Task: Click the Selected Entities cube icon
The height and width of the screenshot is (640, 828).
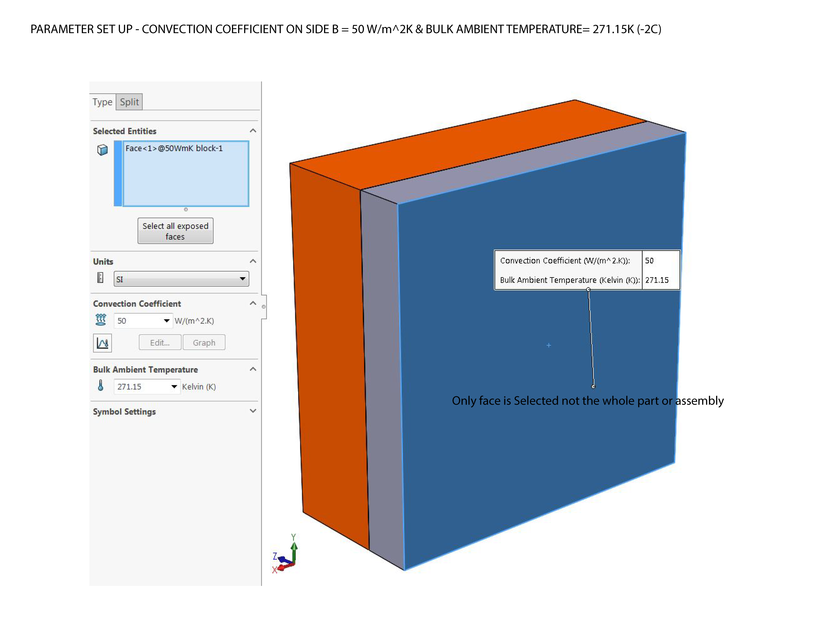Action: pyautogui.click(x=101, y=150)
